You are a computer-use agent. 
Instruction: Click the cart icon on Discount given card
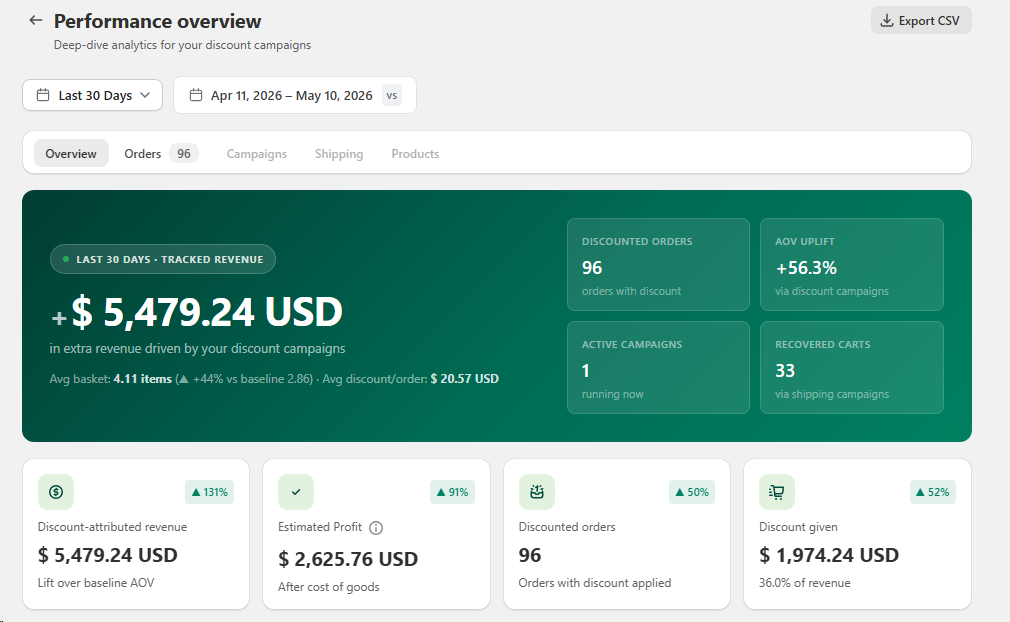coord(777,492)
